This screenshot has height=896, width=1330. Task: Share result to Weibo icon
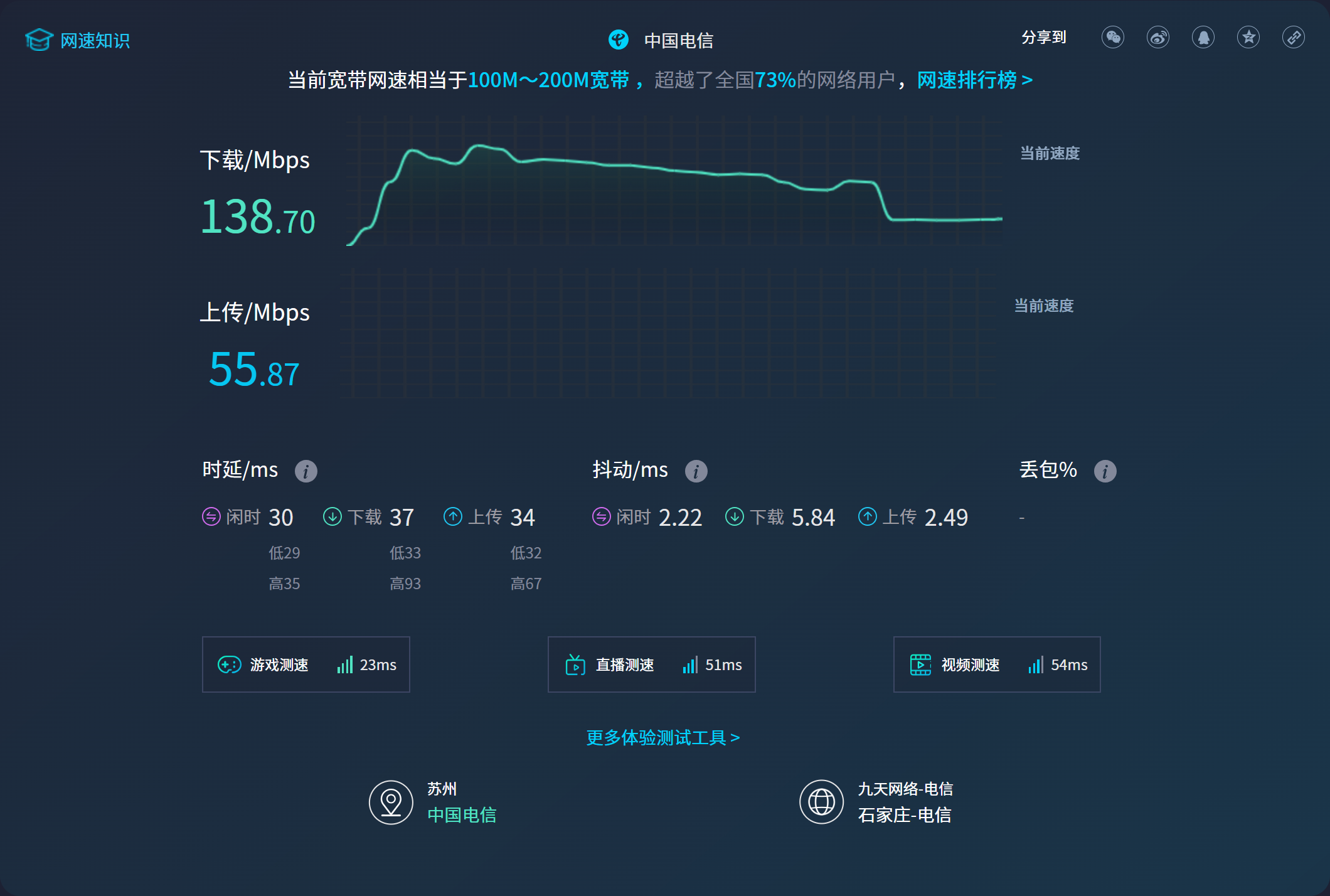(1158, 38)
